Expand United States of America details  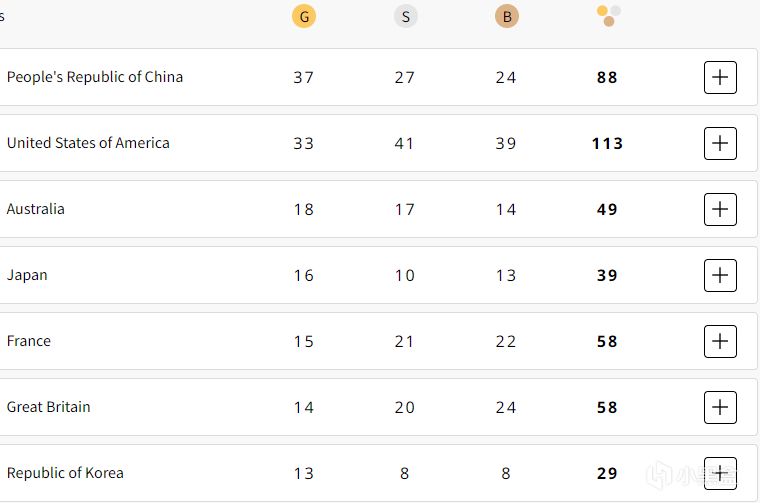point(720,143)
